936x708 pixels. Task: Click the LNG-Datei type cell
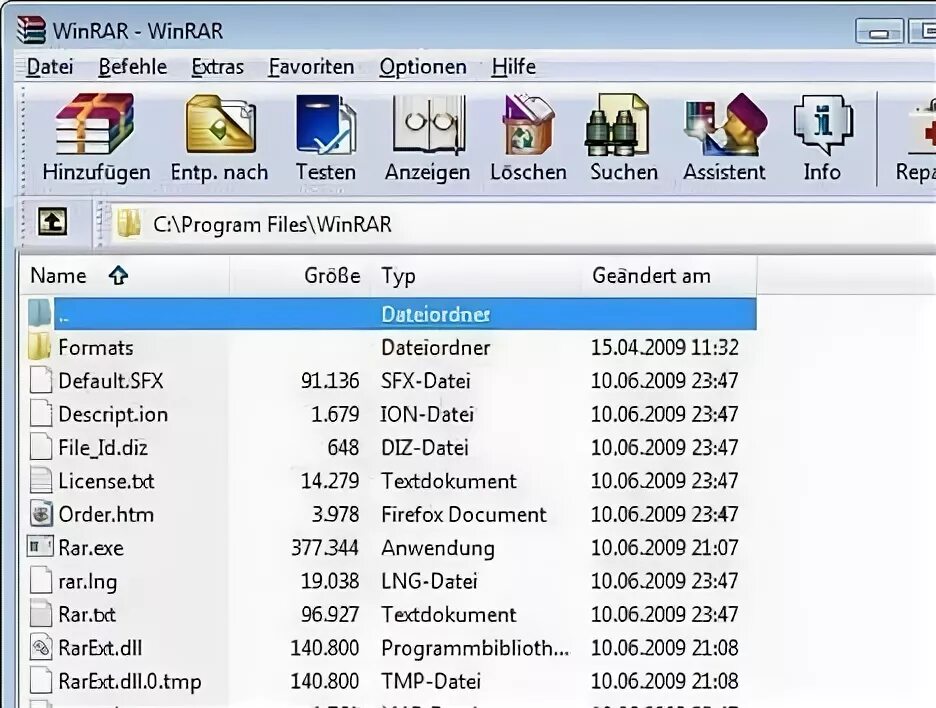(429, 581)
